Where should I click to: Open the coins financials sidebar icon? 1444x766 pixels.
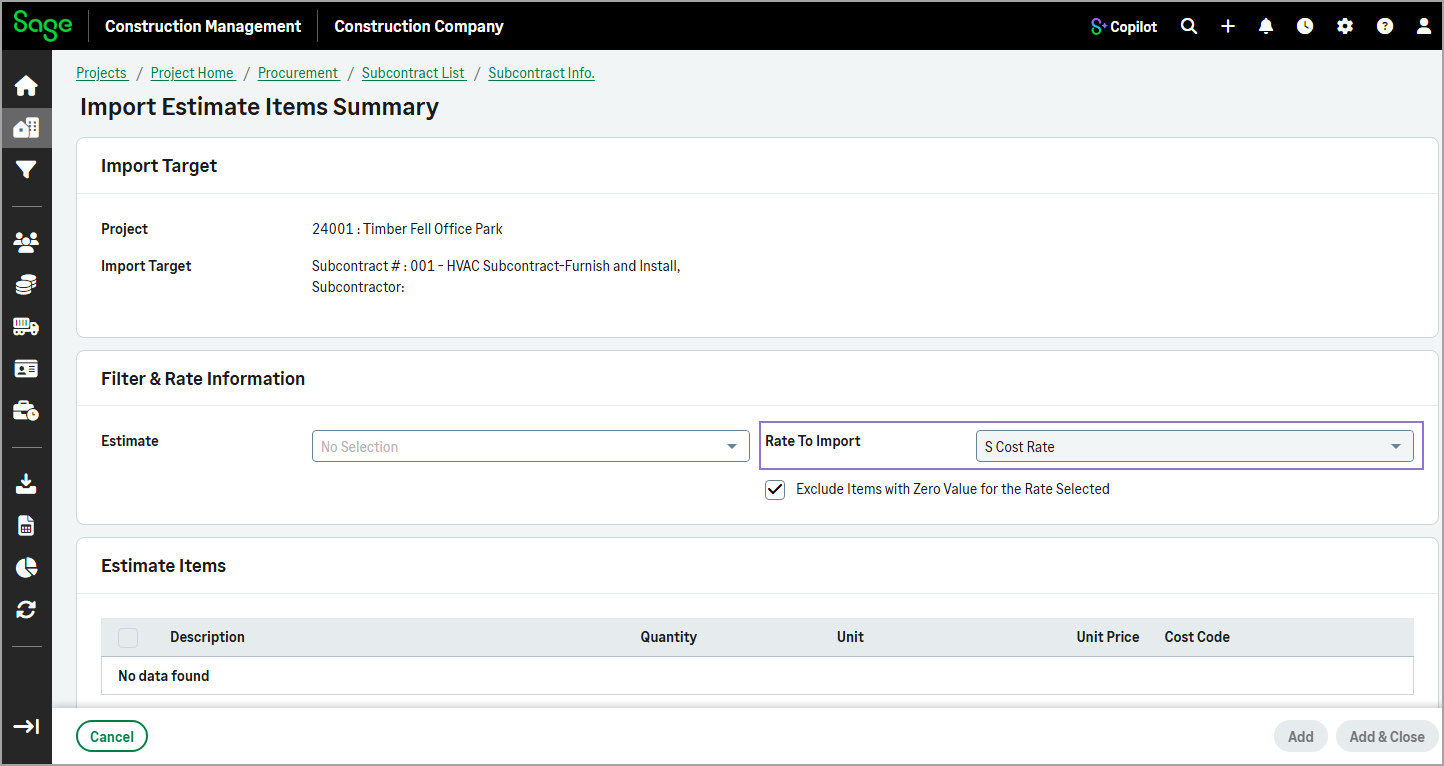point(26,285)
